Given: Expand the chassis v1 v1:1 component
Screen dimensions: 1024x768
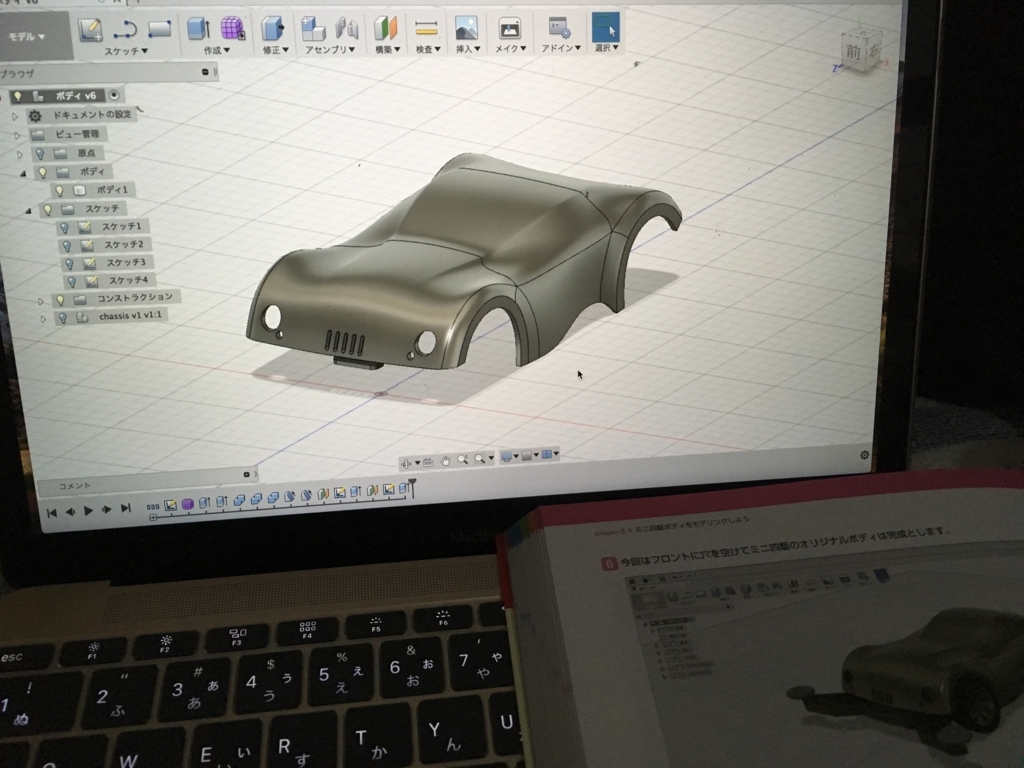Looking at the screenshot, I should [43, 319].
